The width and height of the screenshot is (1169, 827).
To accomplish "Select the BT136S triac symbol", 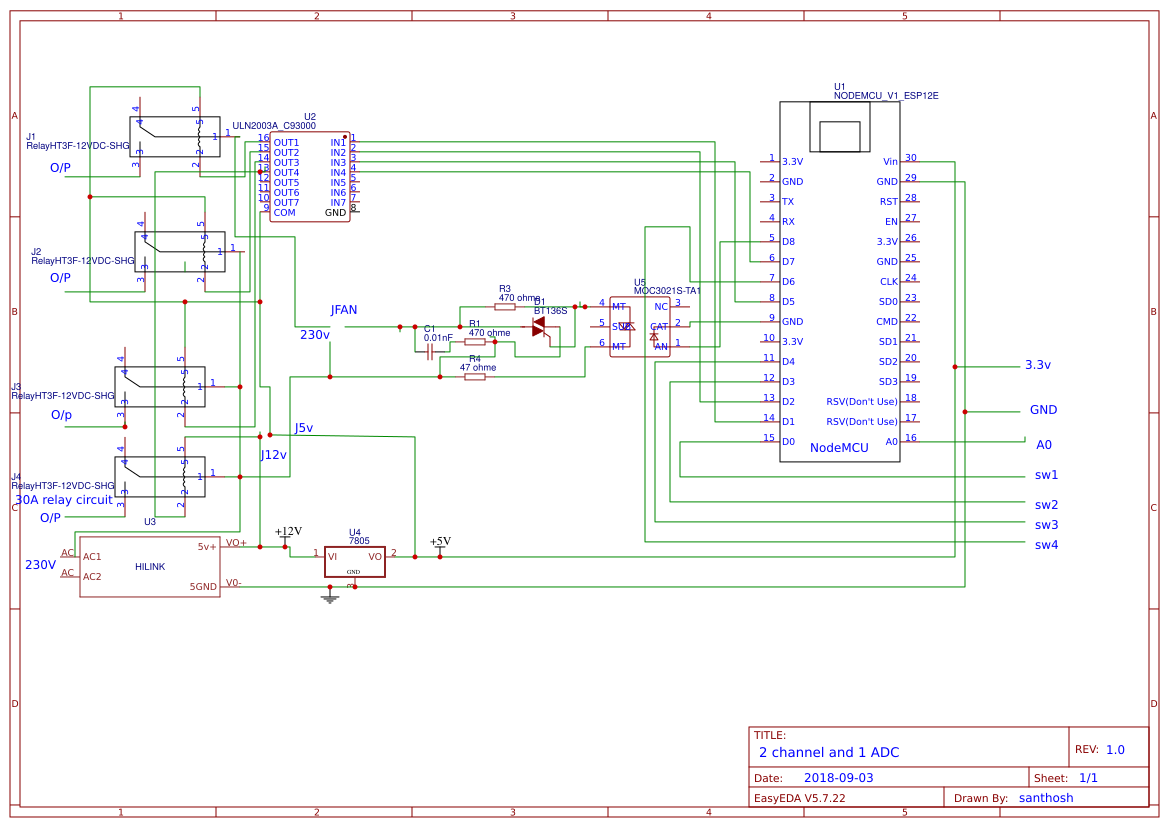I will coord(540,325).
